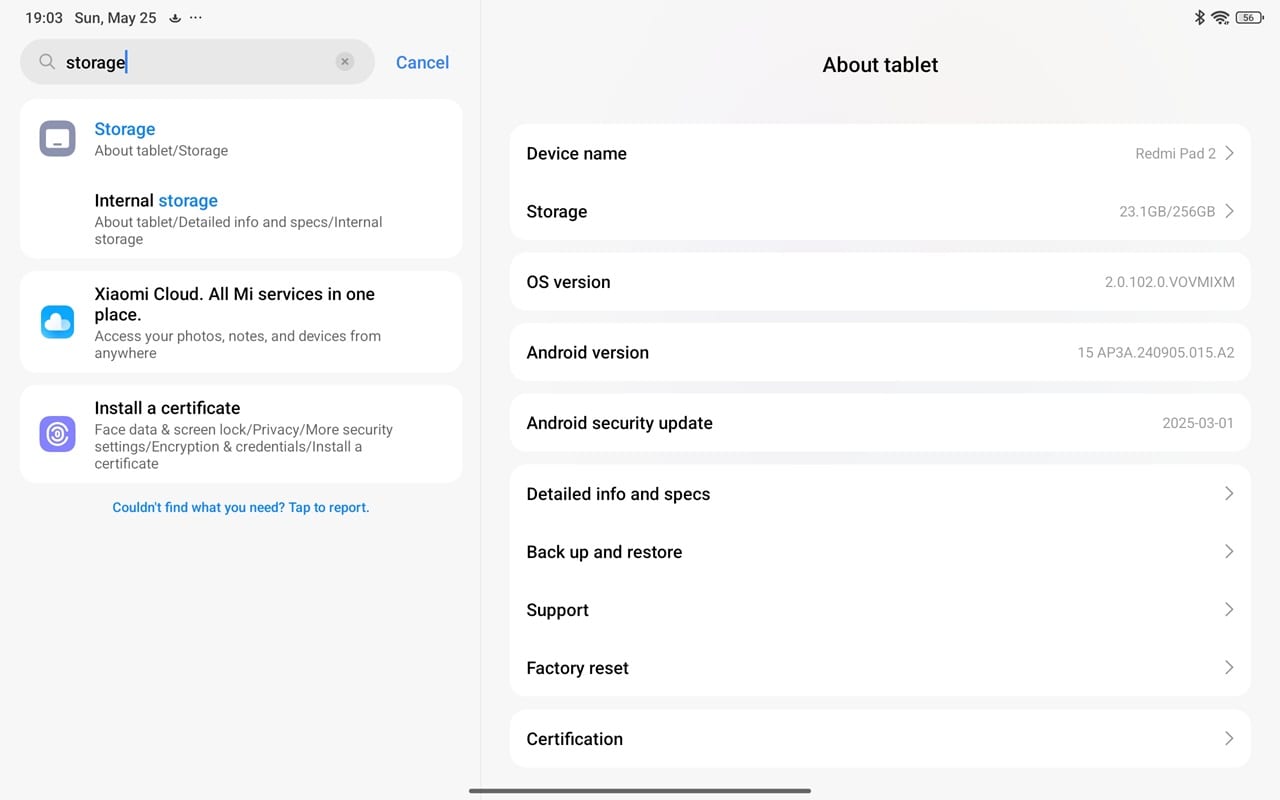This screenshot has height=800, width=1280.
Task: Expand Detailed info and specs chevron
Action: tap(1229, 494)
